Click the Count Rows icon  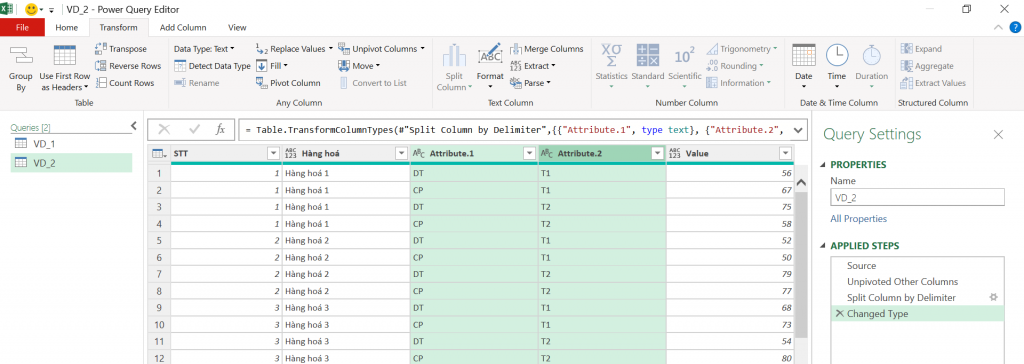coord(101,83)
